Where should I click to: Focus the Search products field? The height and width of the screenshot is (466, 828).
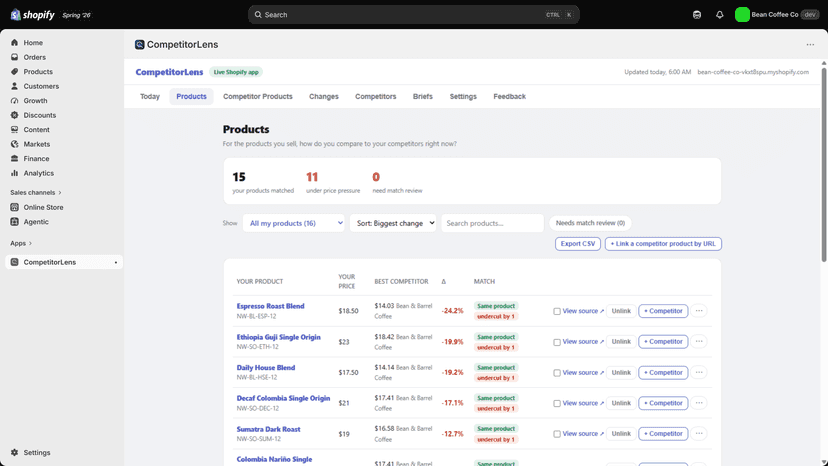pyautogui.click(x=492, y=223)
